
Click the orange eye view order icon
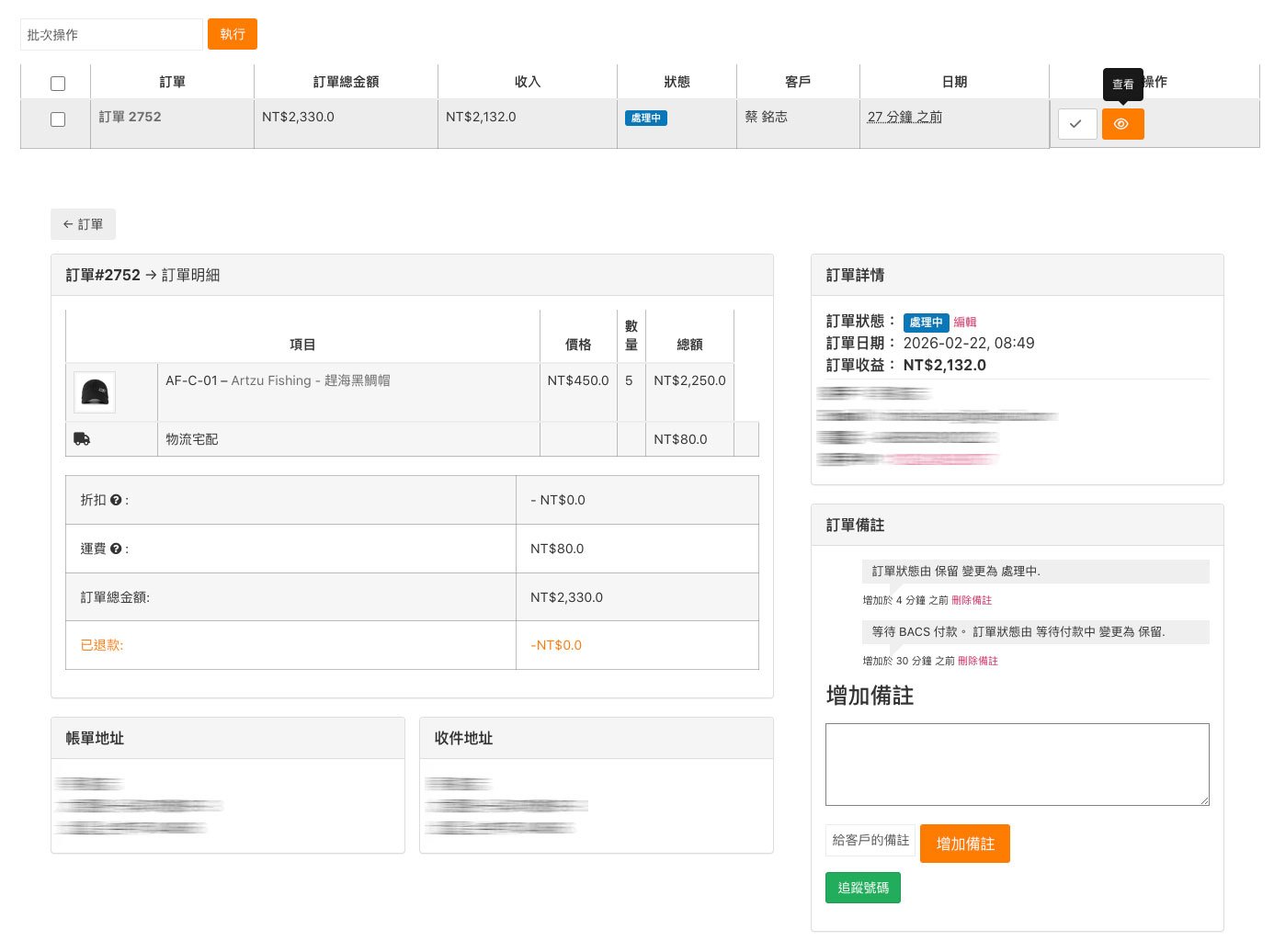pos(1122,124)
